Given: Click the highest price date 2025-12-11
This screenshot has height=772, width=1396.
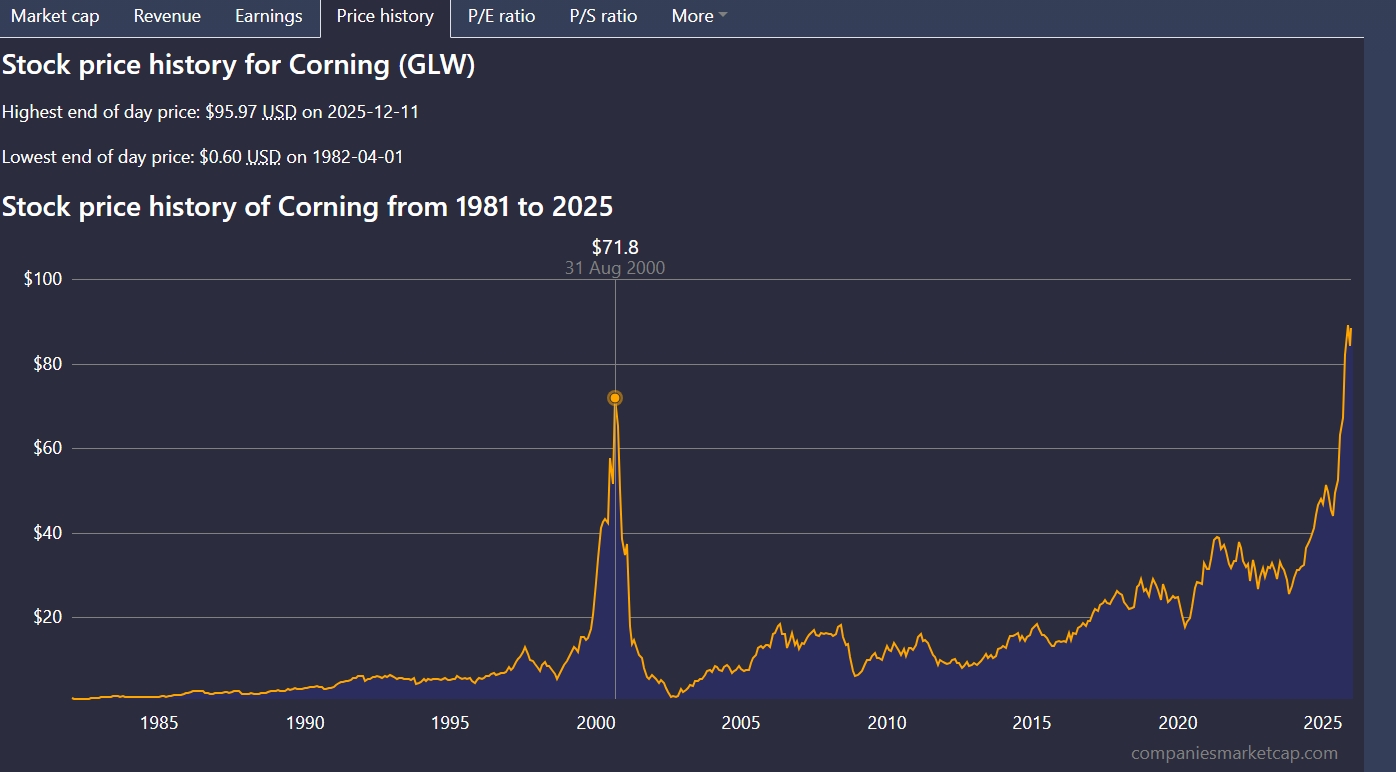Looking at the screenshot, I should click(373, 112).
